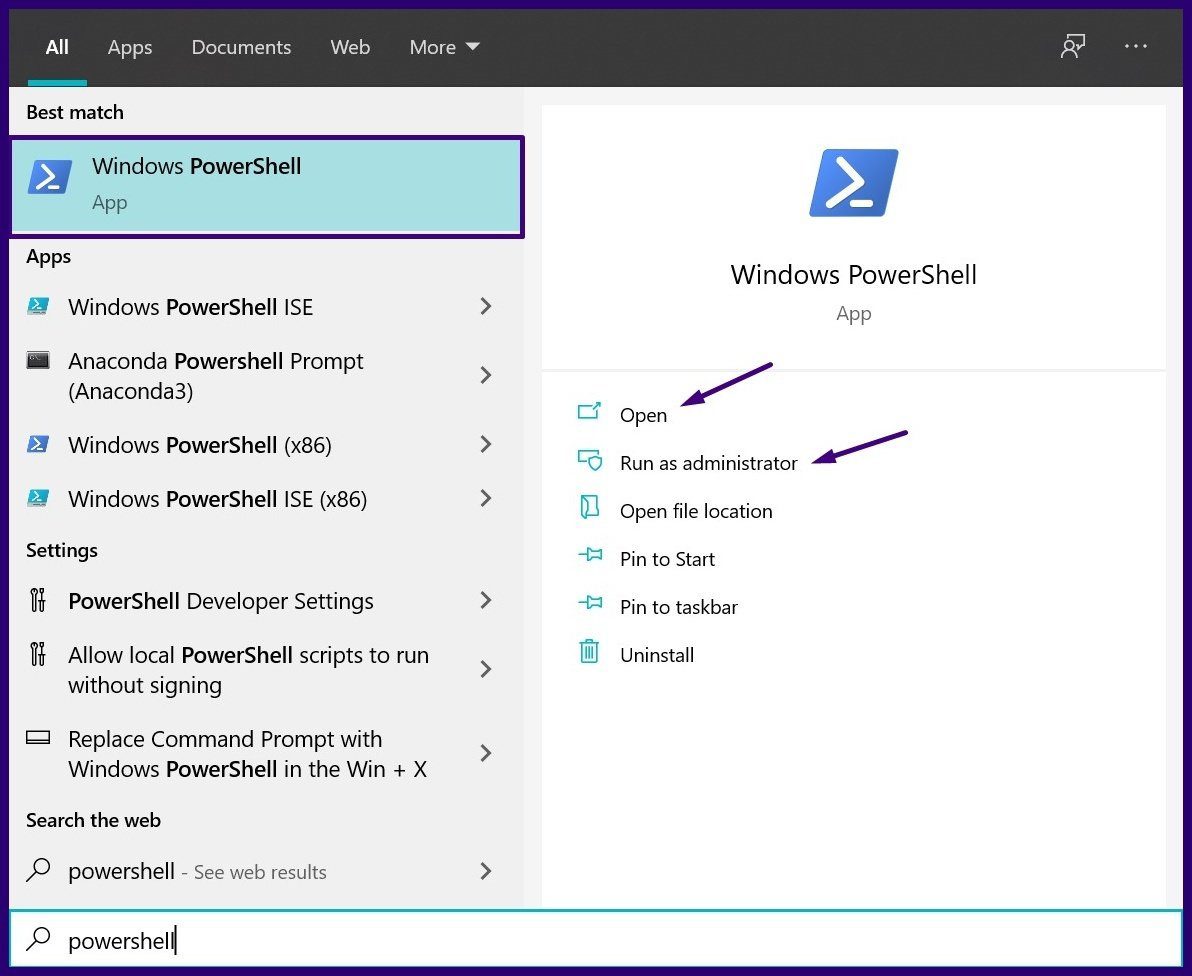Switch to the All search tab

[57, 47]
